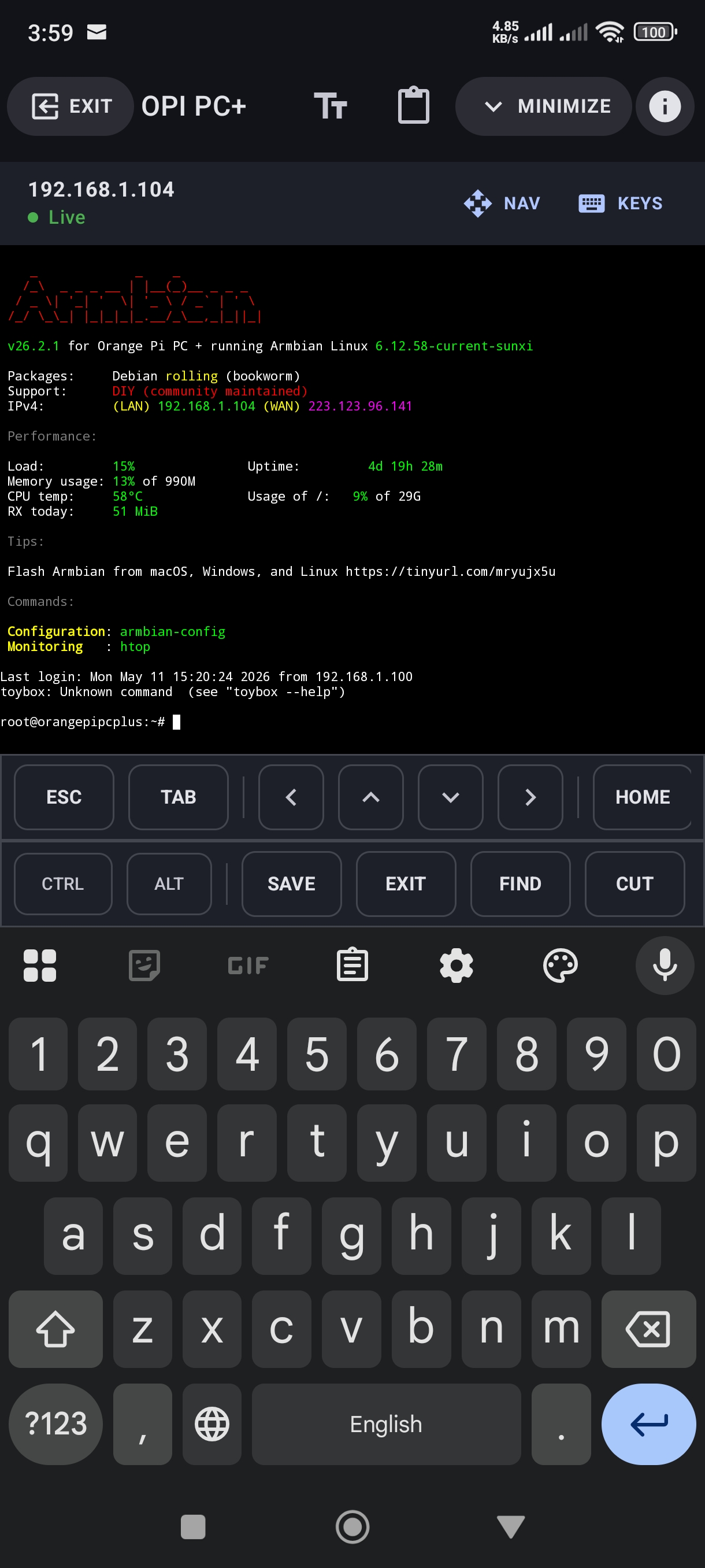Tap the letter h key
Viewport: 705px width, 1568px height.
[x=421, y=1236]
